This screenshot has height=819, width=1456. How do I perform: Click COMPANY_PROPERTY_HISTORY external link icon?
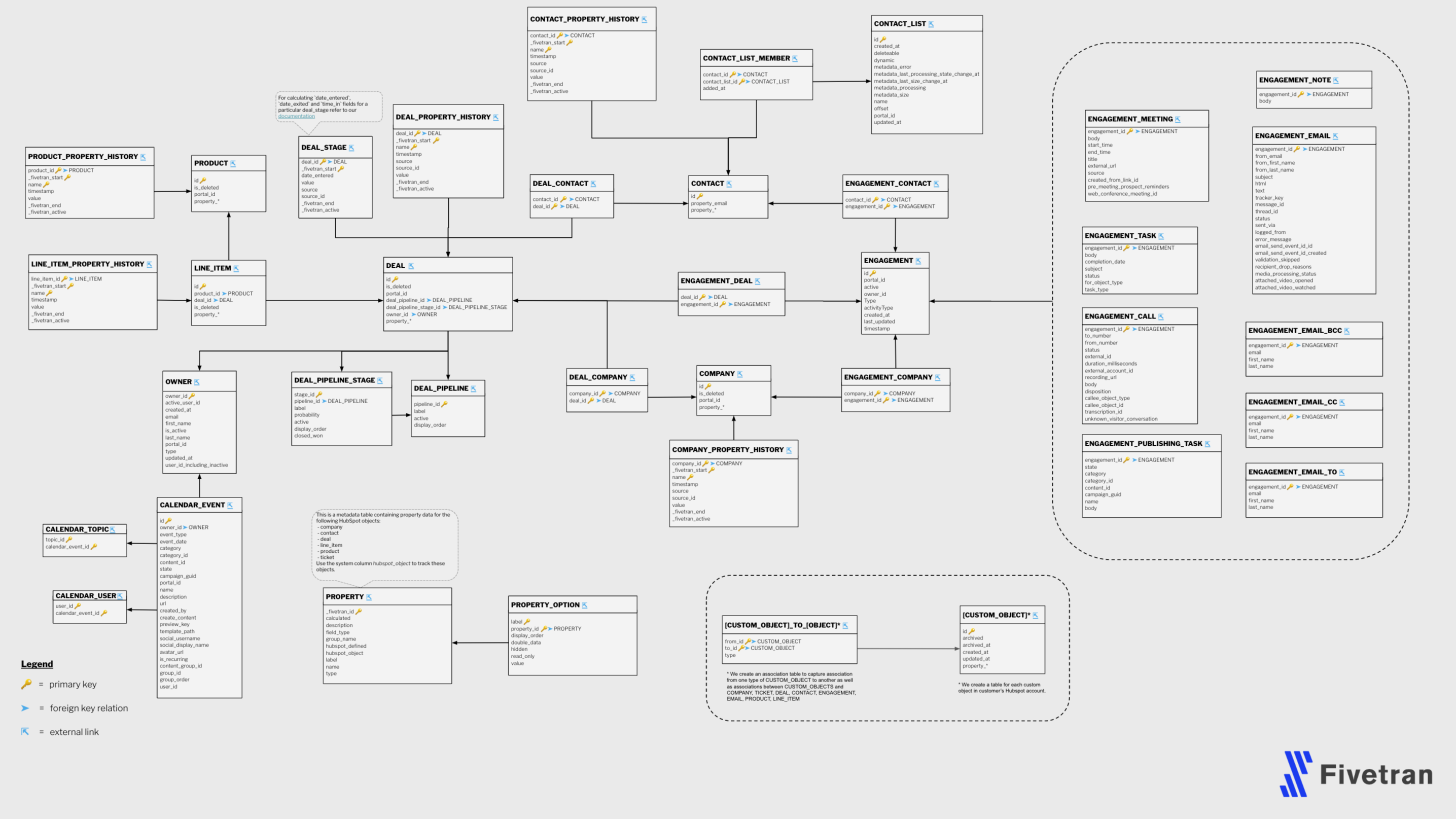click(x=789, y=450)
